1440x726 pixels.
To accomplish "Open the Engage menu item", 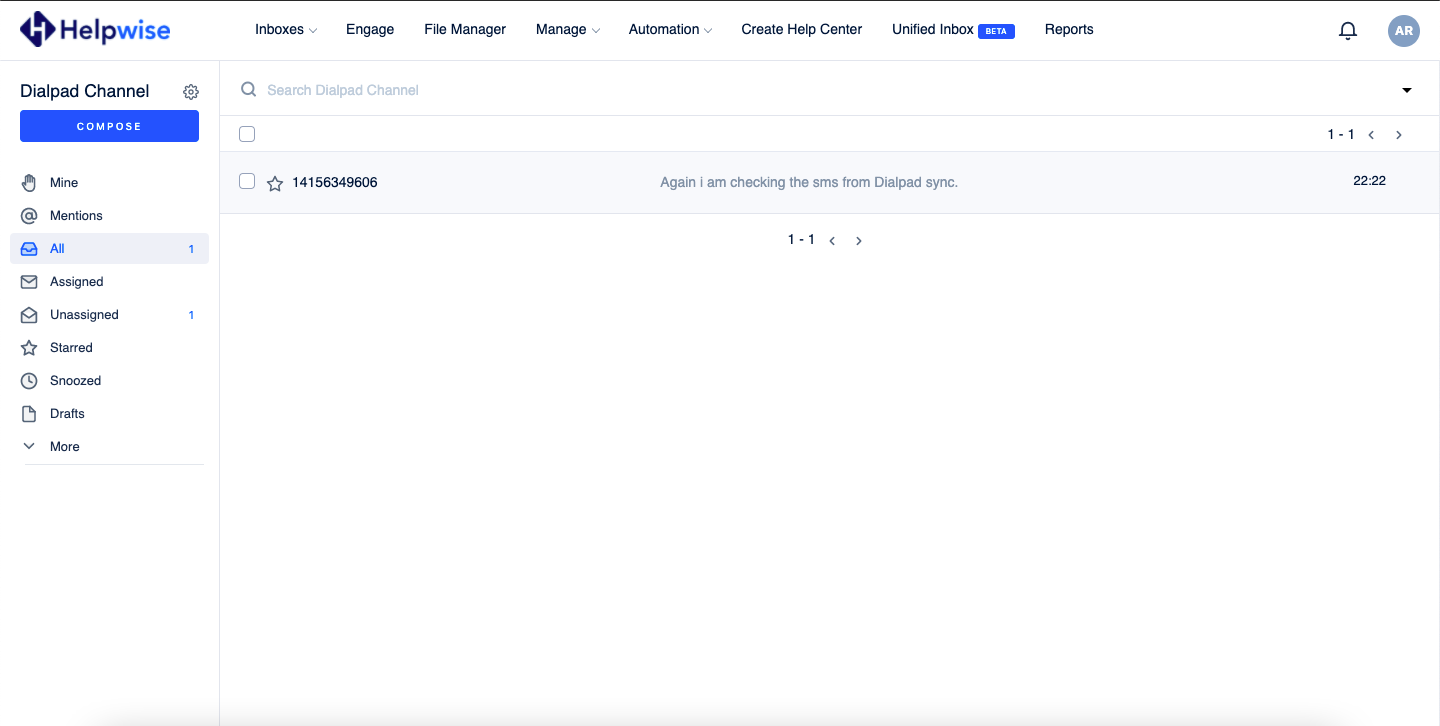I will point(370,30).
